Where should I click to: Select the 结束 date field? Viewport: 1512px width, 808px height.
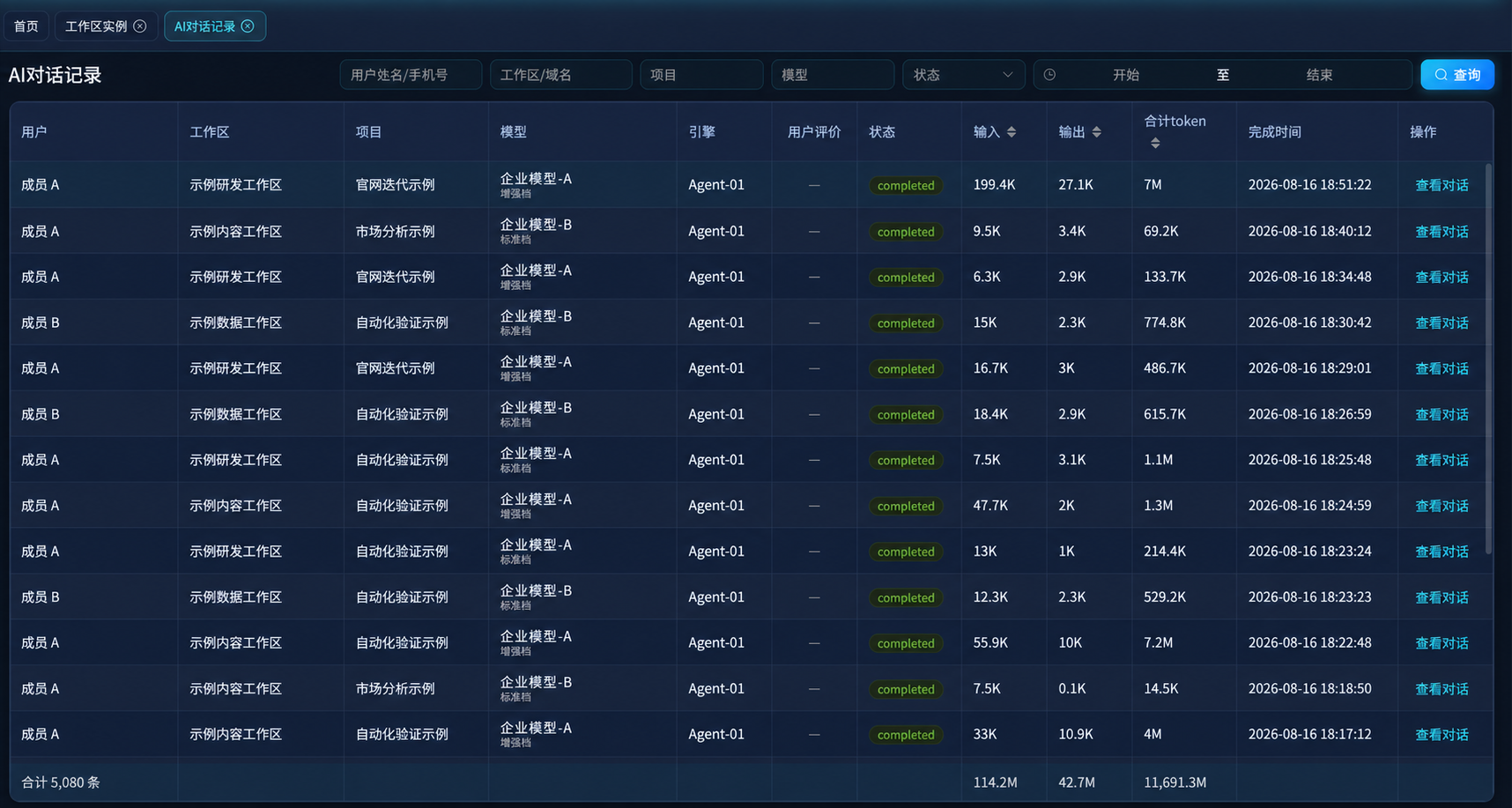[x=1319, y=75]
